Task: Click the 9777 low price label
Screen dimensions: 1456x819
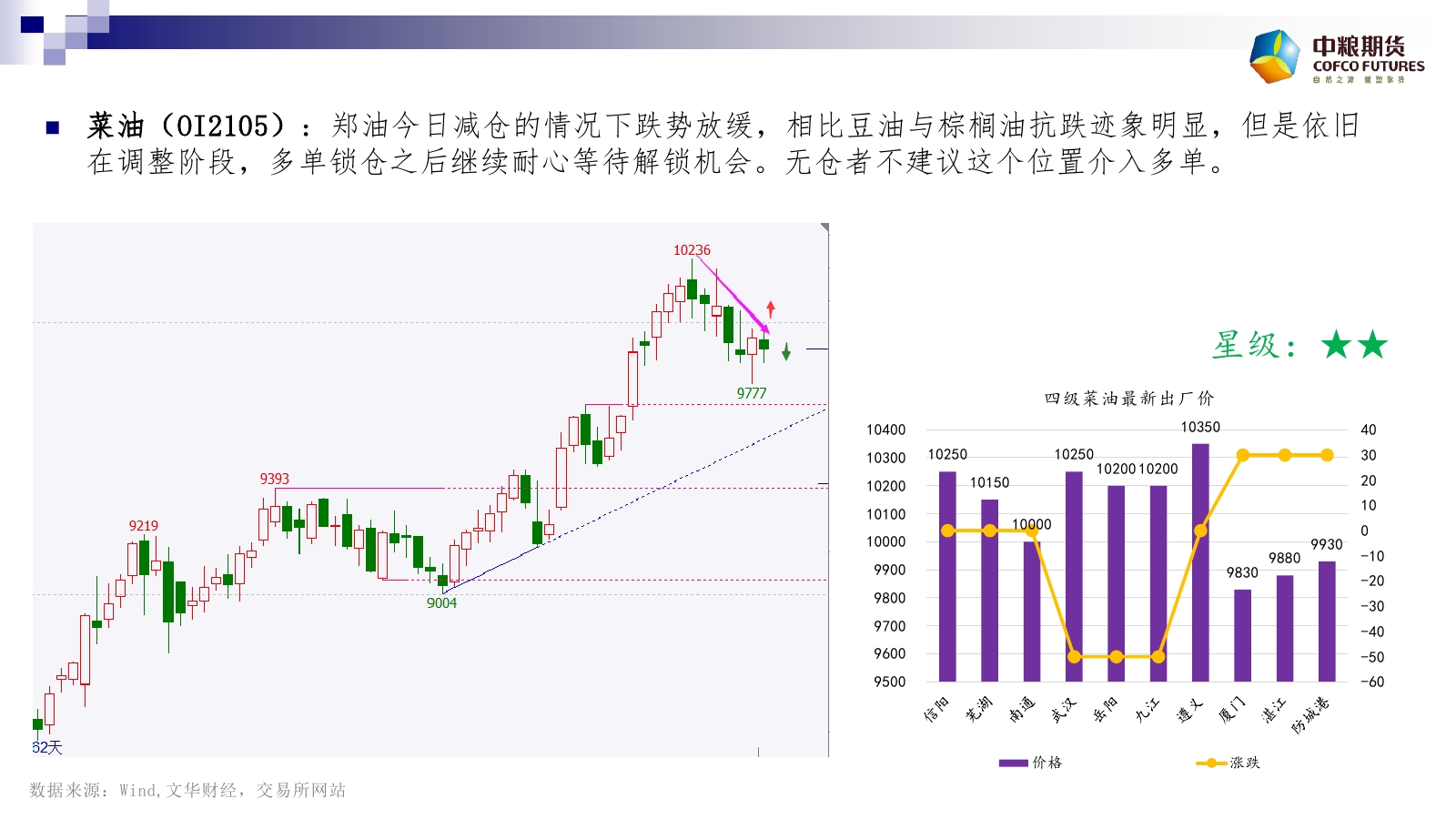Action: tap(752, 393)
